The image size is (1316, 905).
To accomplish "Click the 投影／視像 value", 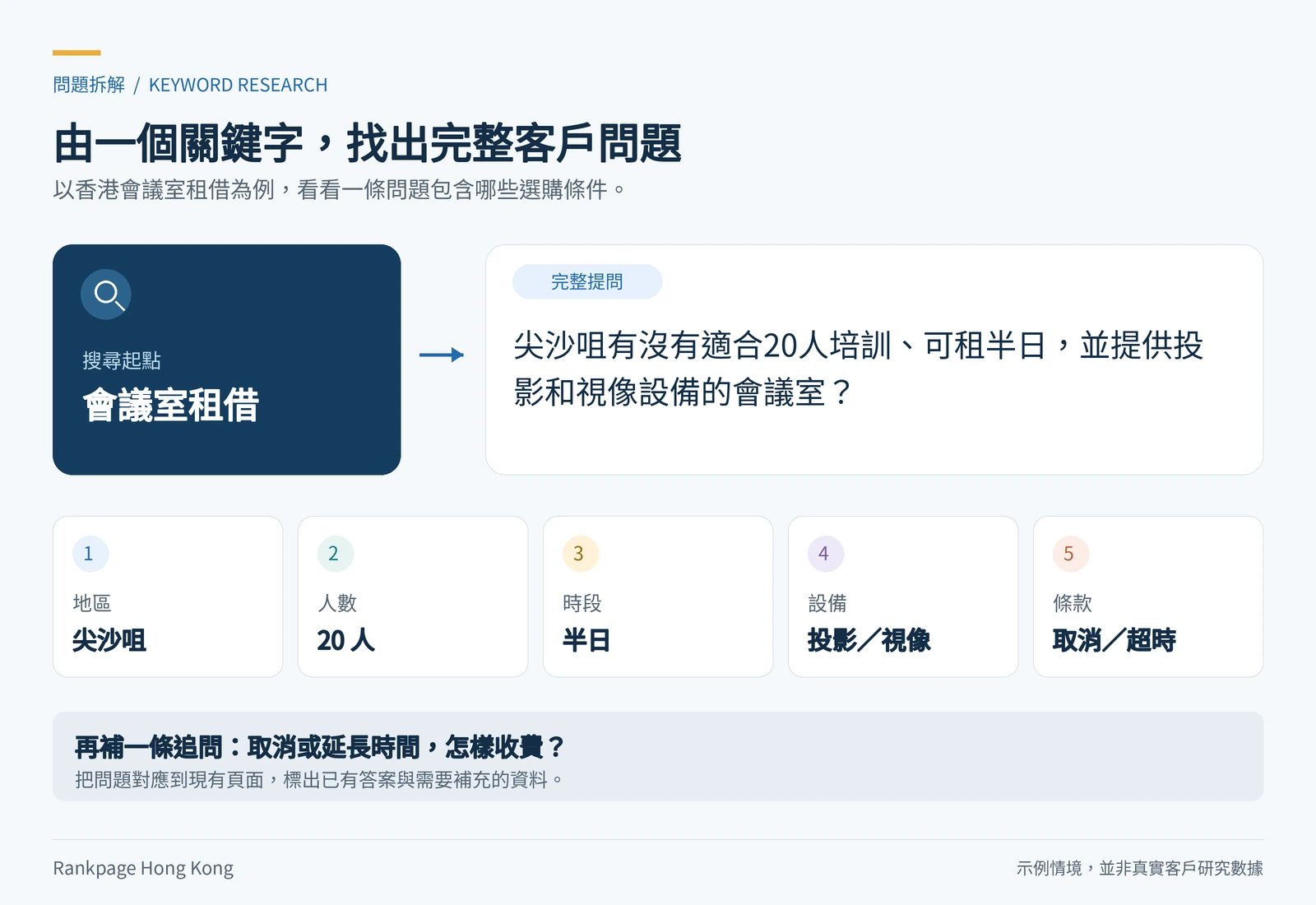I will (869, 640).
